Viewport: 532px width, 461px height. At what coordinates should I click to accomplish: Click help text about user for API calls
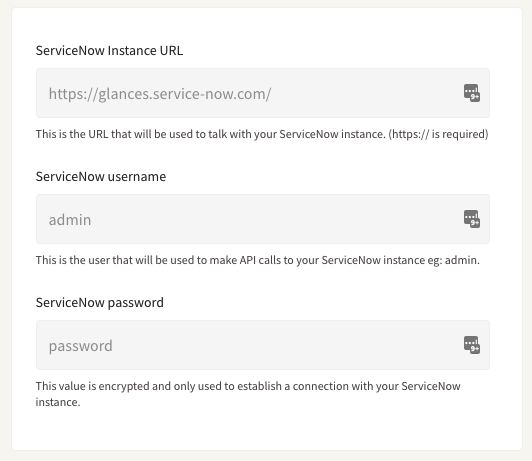(258, 260)
